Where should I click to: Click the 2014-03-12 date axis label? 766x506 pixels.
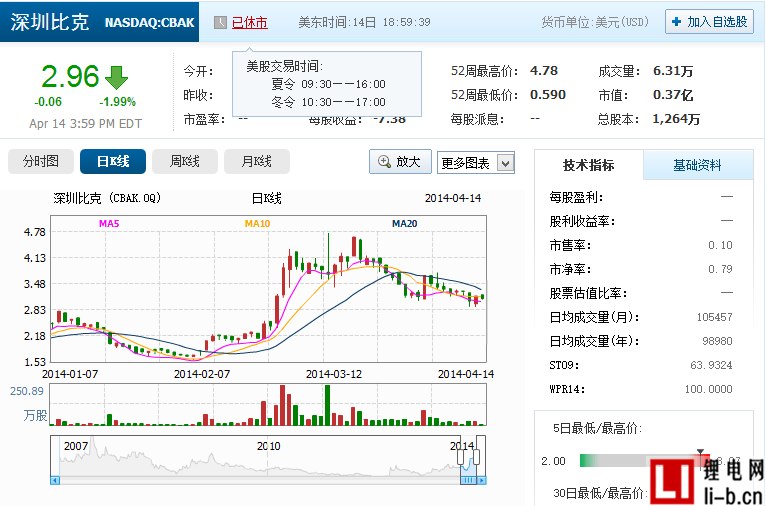[334, 374]
